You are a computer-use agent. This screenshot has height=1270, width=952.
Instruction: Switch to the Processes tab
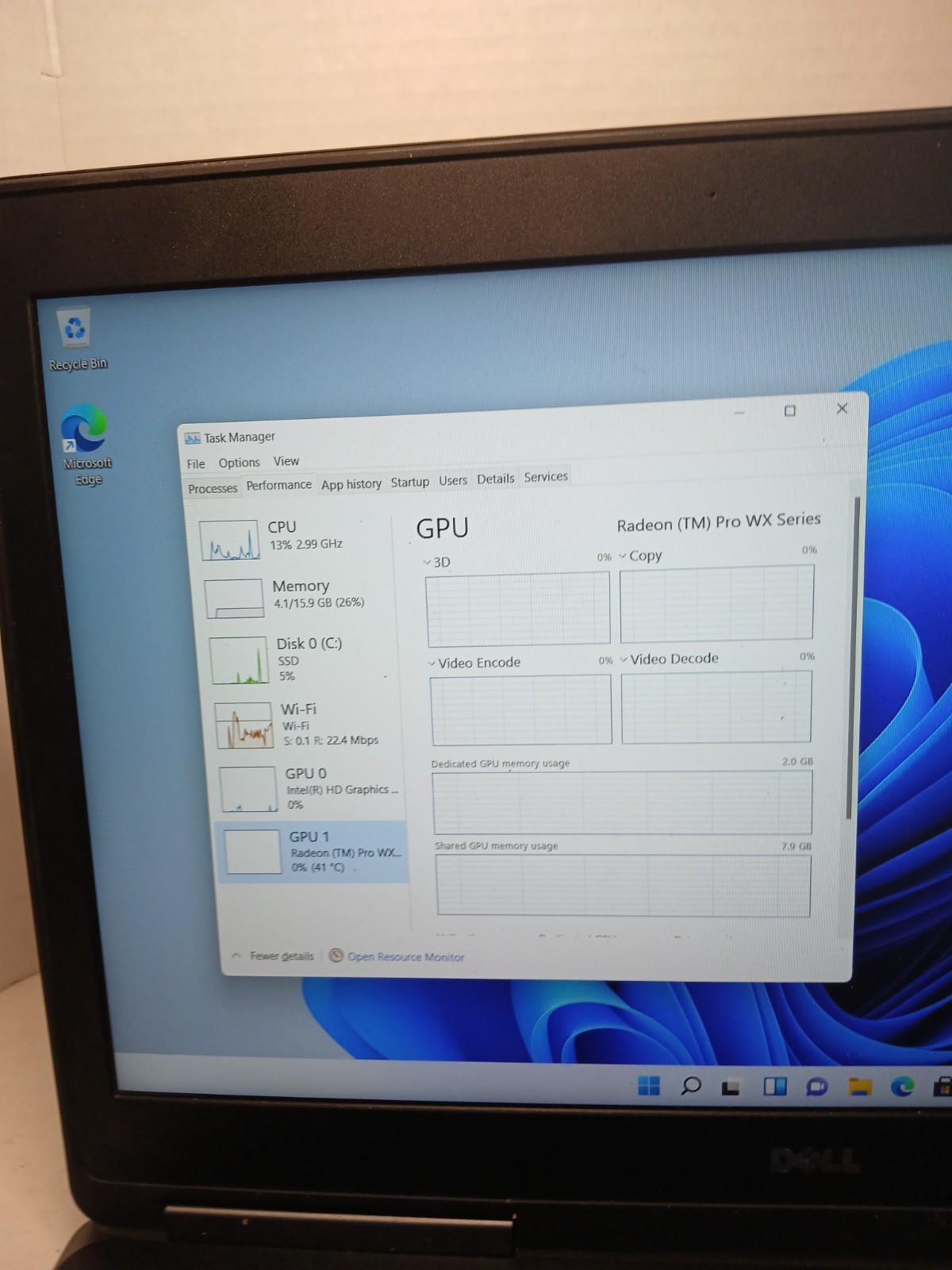pyautogui.click(x=212, y=488)
